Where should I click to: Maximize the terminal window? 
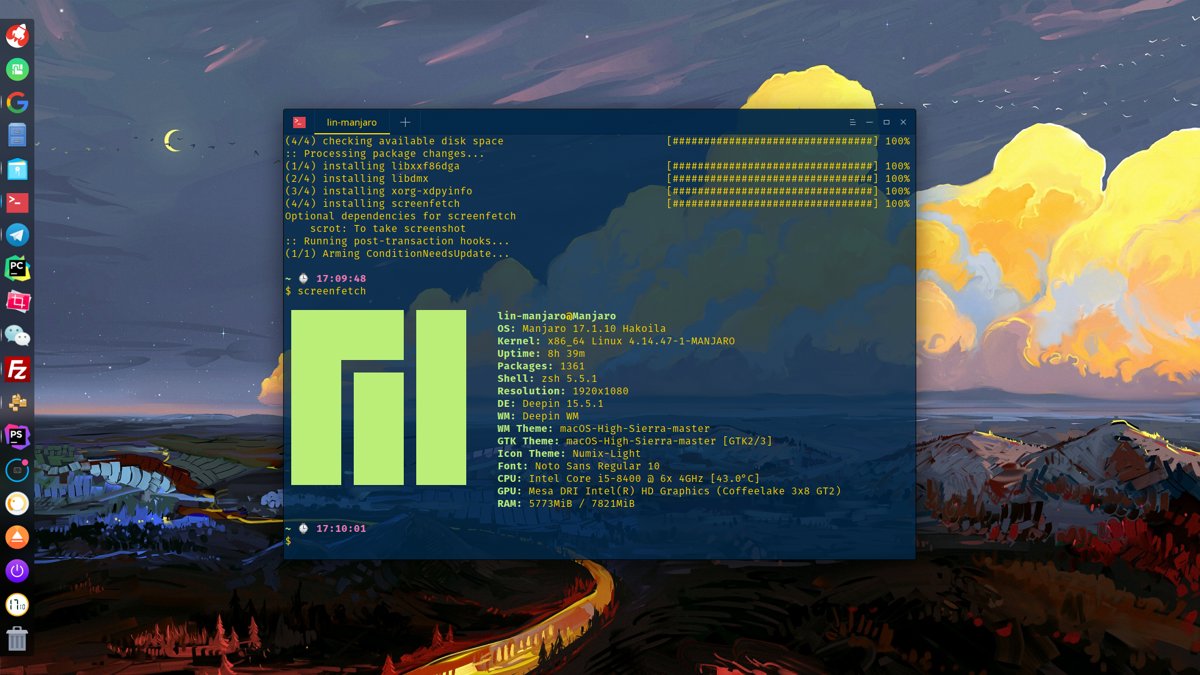[886, 122]
